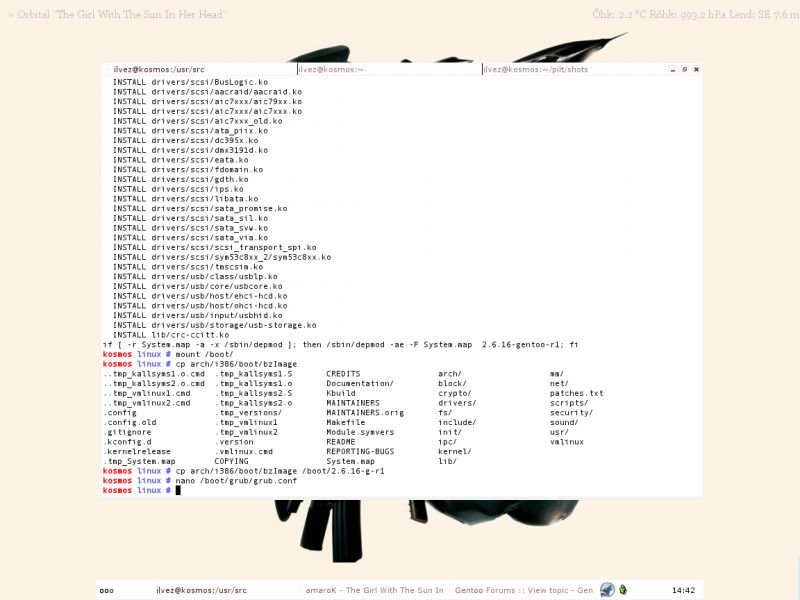Click 'INSTALL drivers/usb/class/usblp.ko' line

[x=195, y=277]
